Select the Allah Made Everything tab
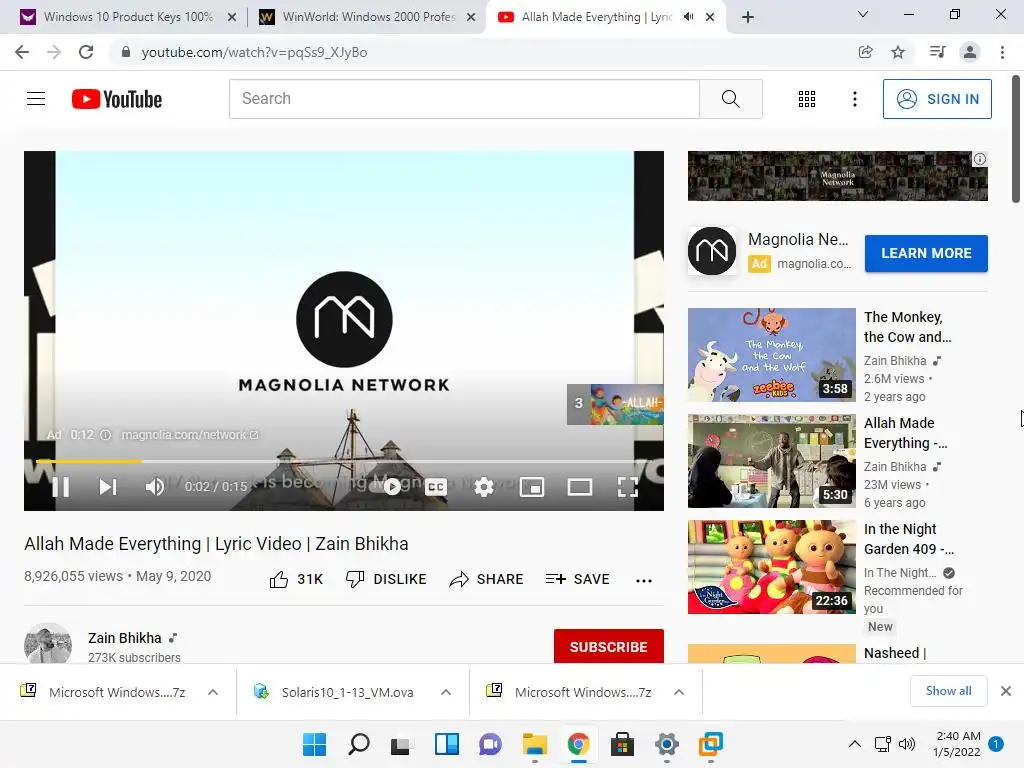1024x768 pixels. coord(596,17)
